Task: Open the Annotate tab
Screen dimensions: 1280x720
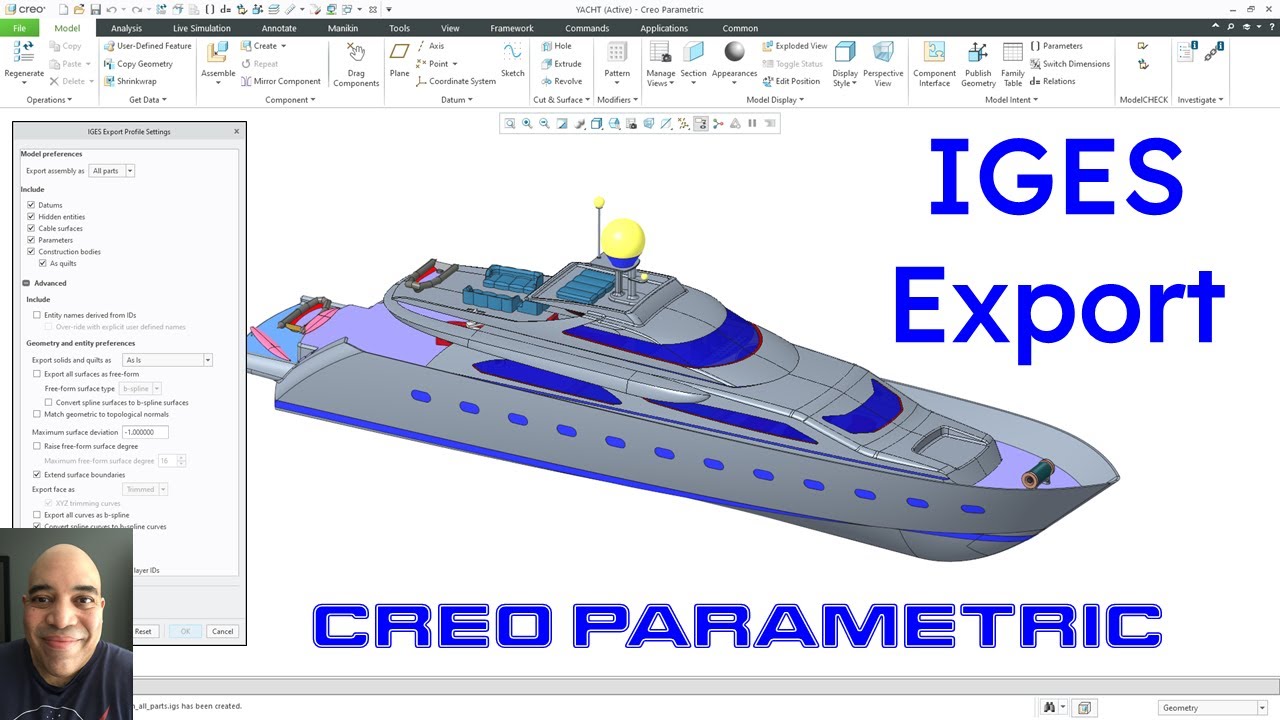Action: coord(279,28)
